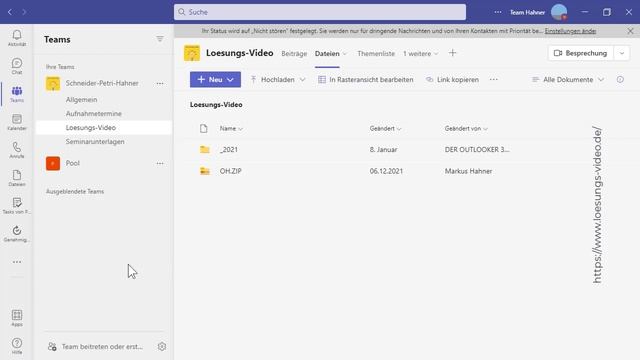Expand the 1 weitere tabs dropdown

click(x=420, y=53)
